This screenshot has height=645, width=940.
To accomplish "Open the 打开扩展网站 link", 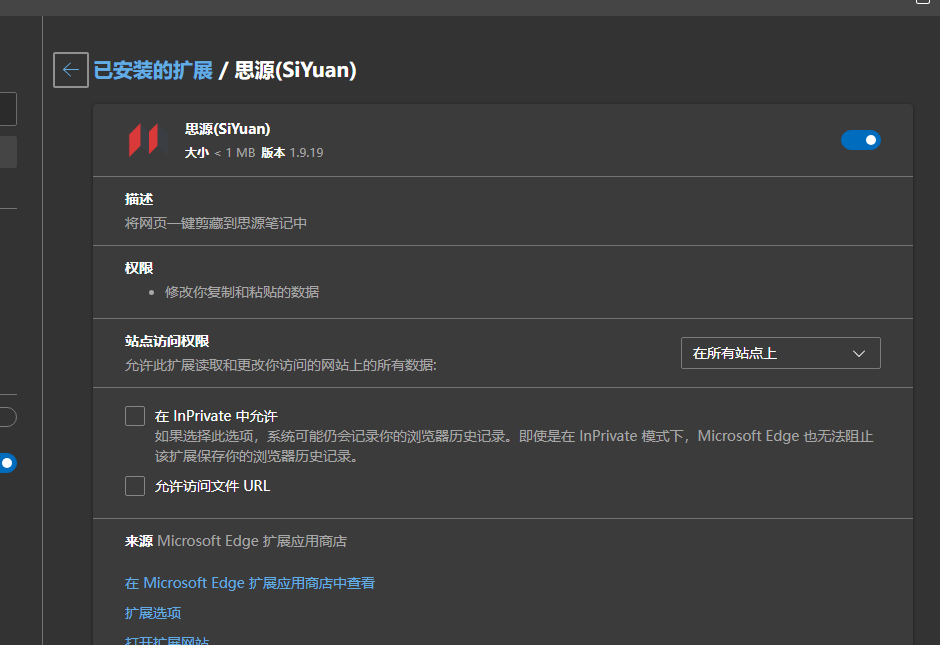I will (167, 640).
